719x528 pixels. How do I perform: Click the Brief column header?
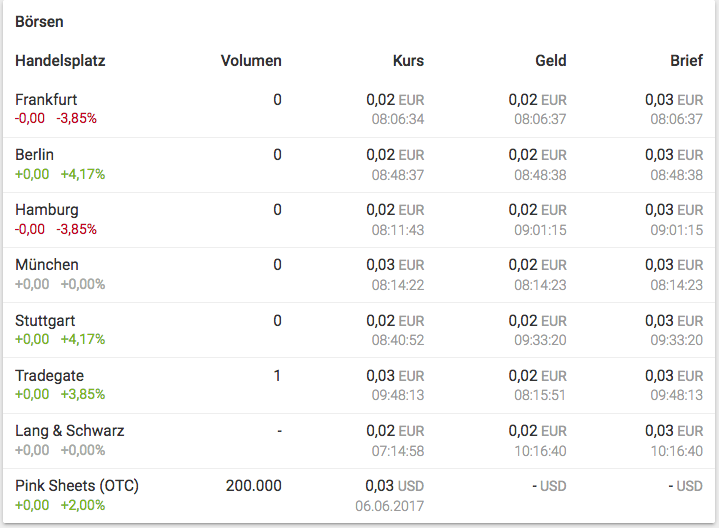(x=686, y=61)
